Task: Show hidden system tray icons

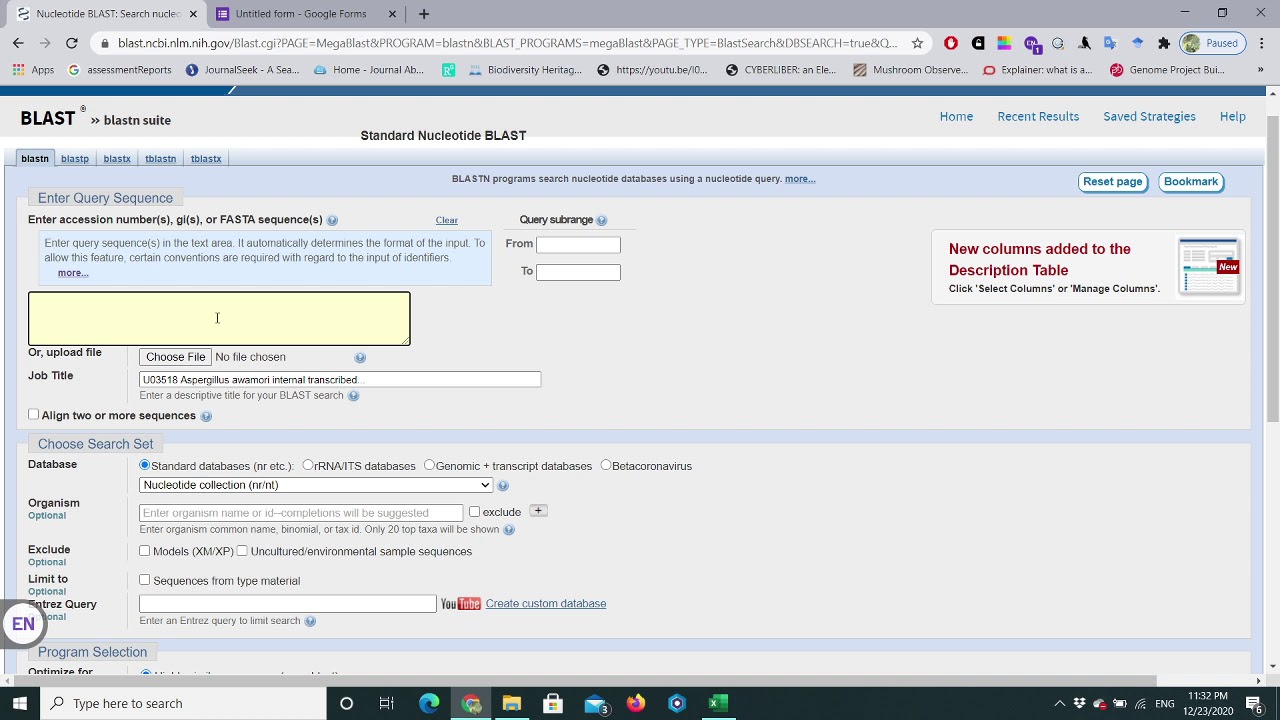Action: [1059, 704]
